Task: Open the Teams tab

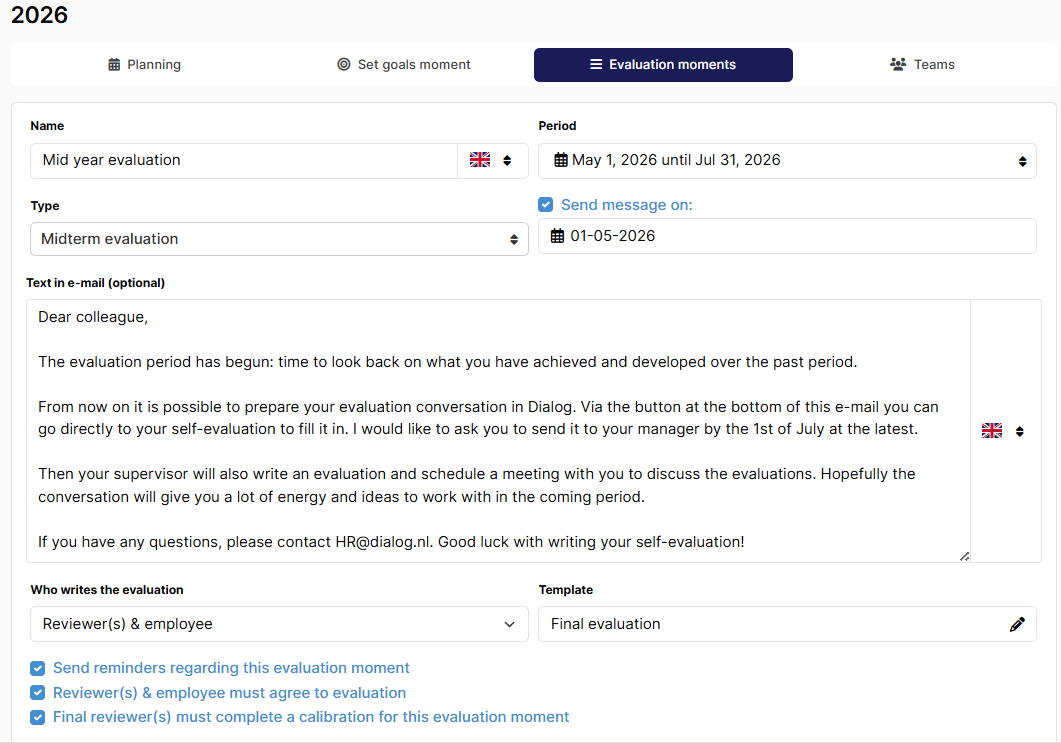Action: [922, 65]
